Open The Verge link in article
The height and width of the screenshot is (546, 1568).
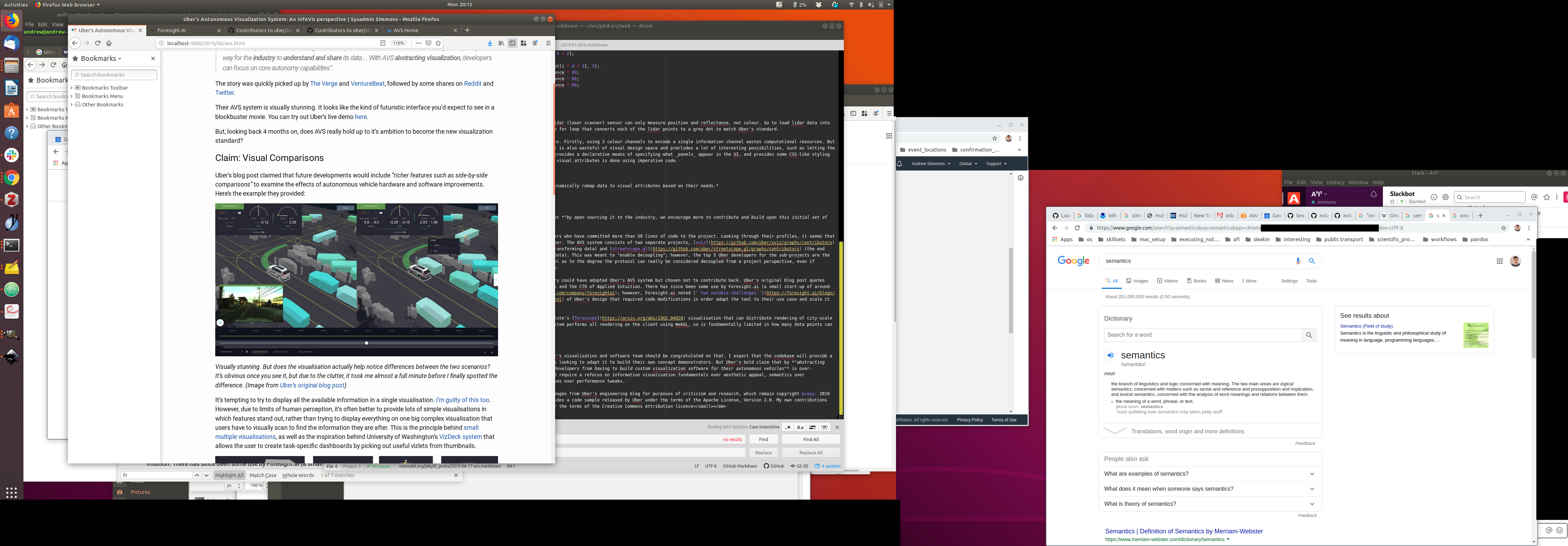click(x=323, y=84)
